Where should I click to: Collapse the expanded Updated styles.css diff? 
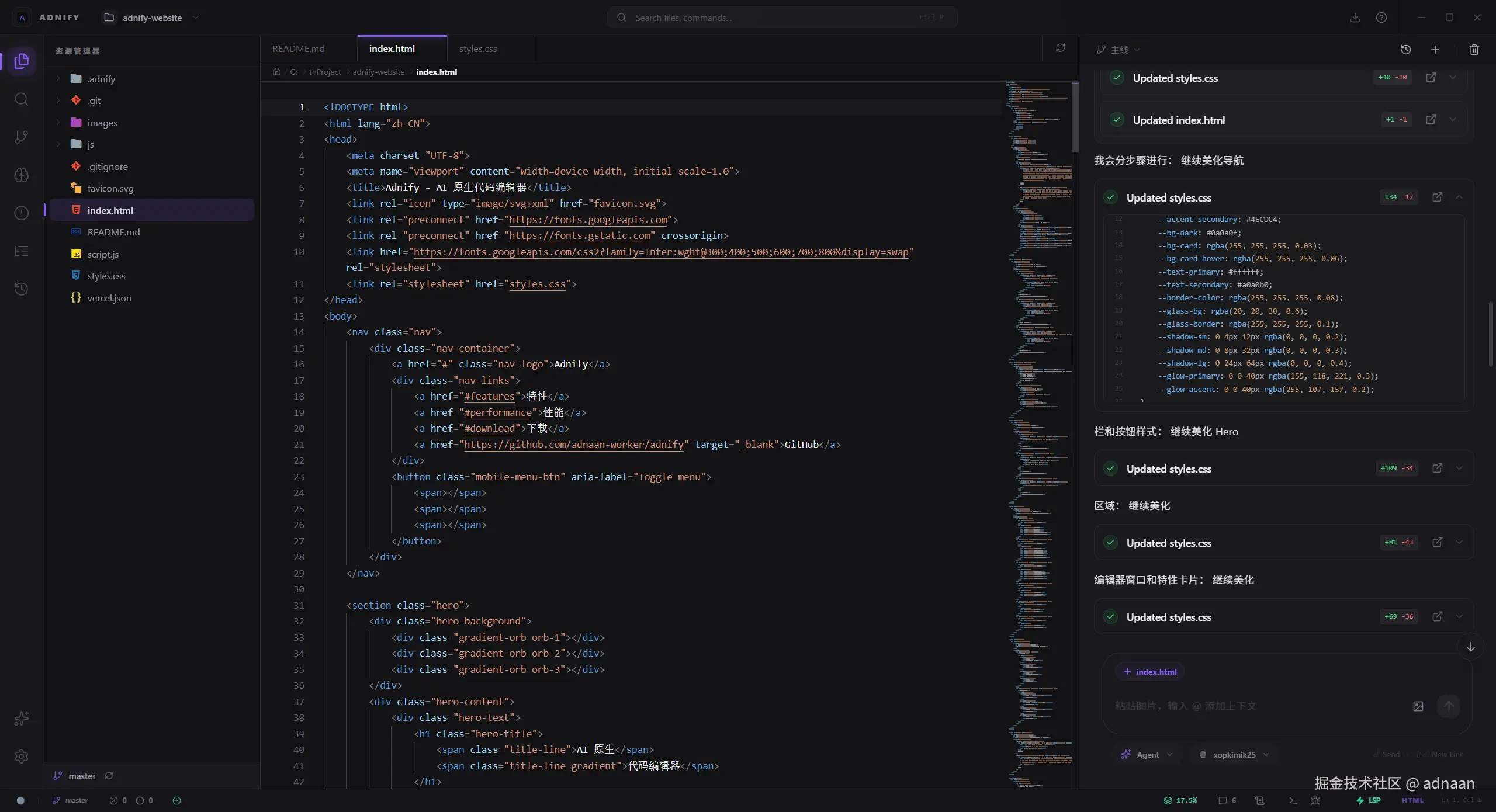tap(1459, 197)
